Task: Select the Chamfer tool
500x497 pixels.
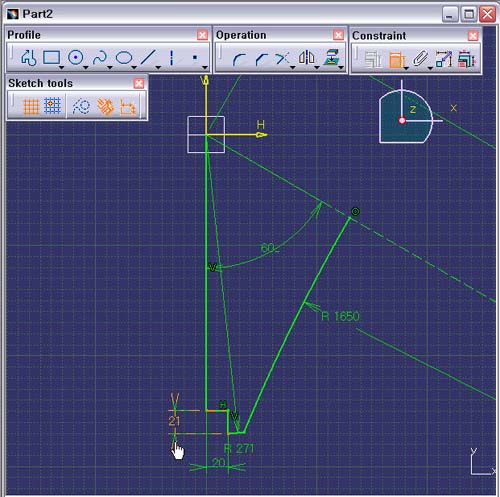Action: click(x=262, y=59)
